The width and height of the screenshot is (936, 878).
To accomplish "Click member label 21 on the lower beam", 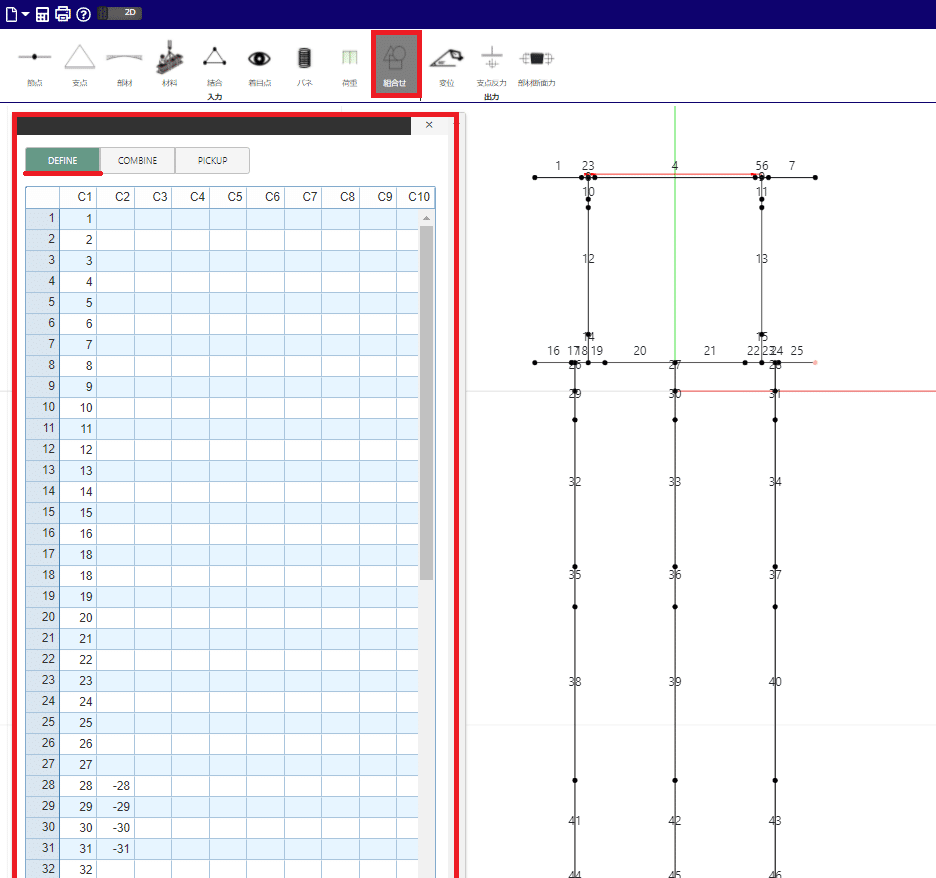I will (709, 351).
